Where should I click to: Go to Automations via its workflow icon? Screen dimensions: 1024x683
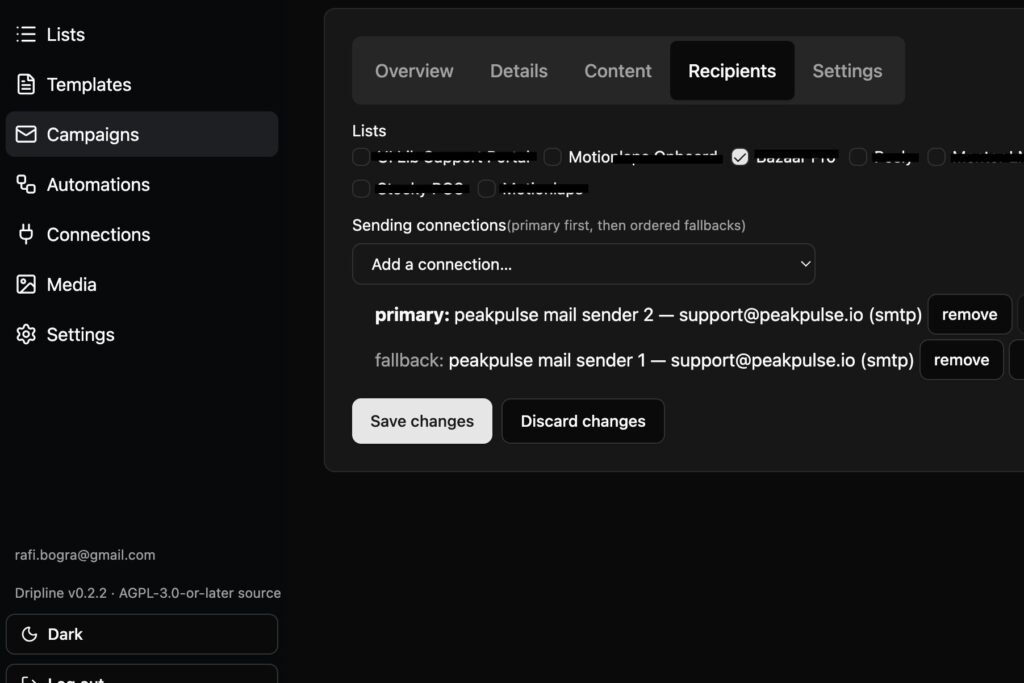(x=26, y=185)
